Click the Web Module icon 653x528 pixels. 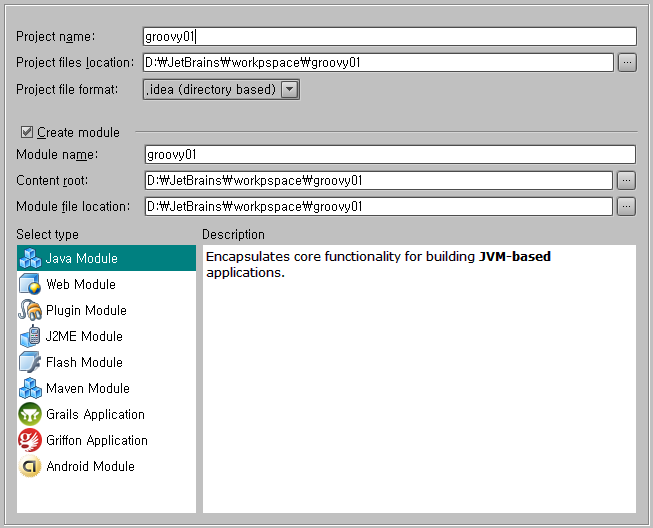(x=30, y=284)
